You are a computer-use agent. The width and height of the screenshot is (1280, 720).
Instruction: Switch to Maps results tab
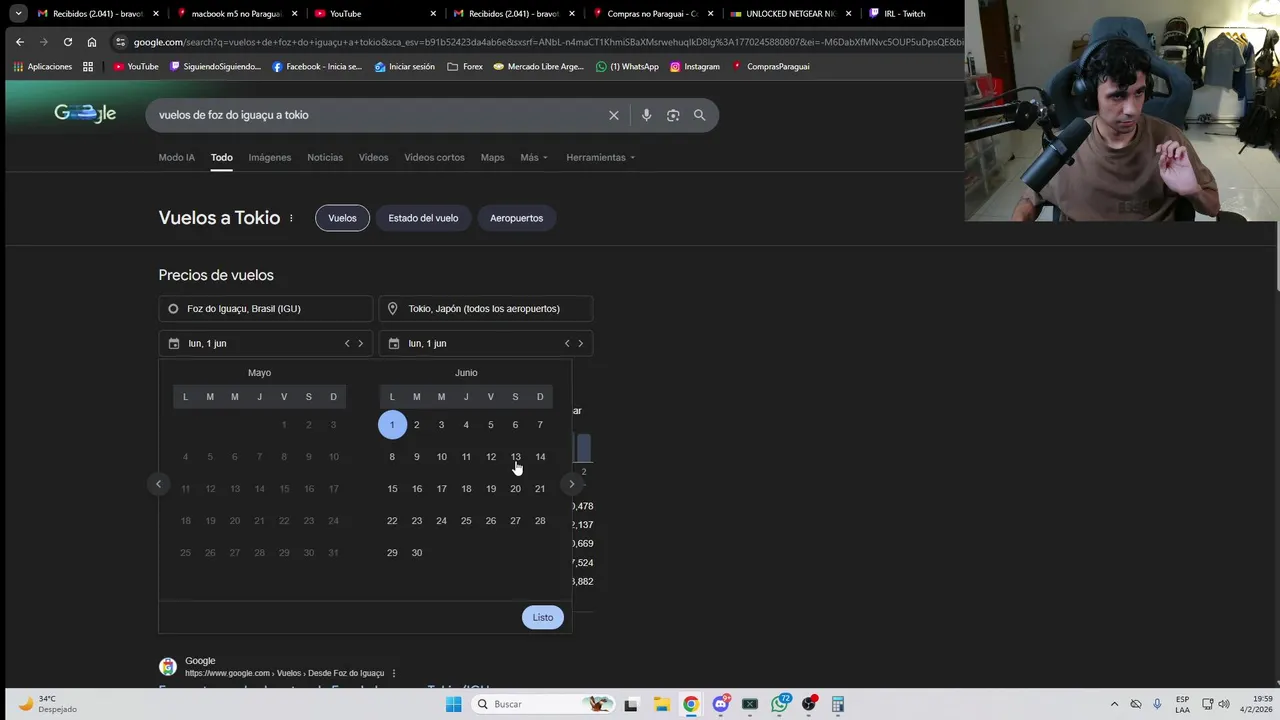[492, 157]
